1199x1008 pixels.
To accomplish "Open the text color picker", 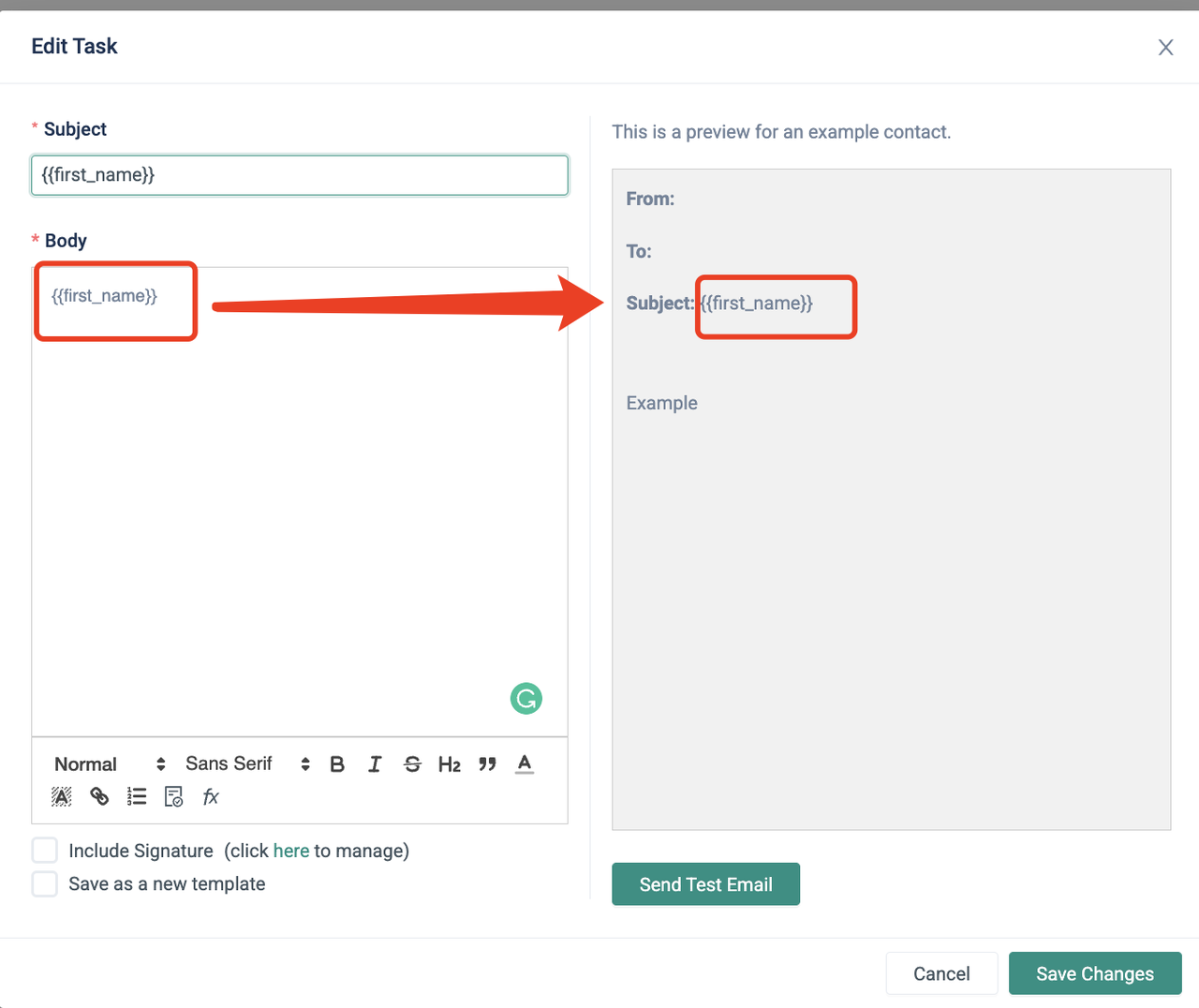I will (525, 764).
